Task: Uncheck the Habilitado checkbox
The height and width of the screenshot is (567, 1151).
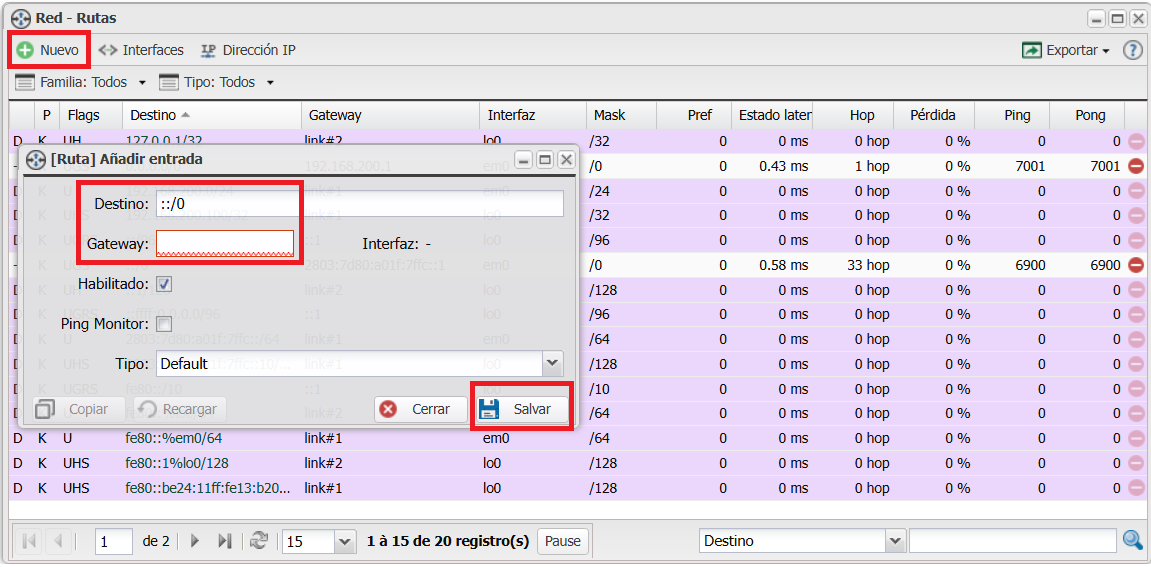Action: [x=164, y=284]
